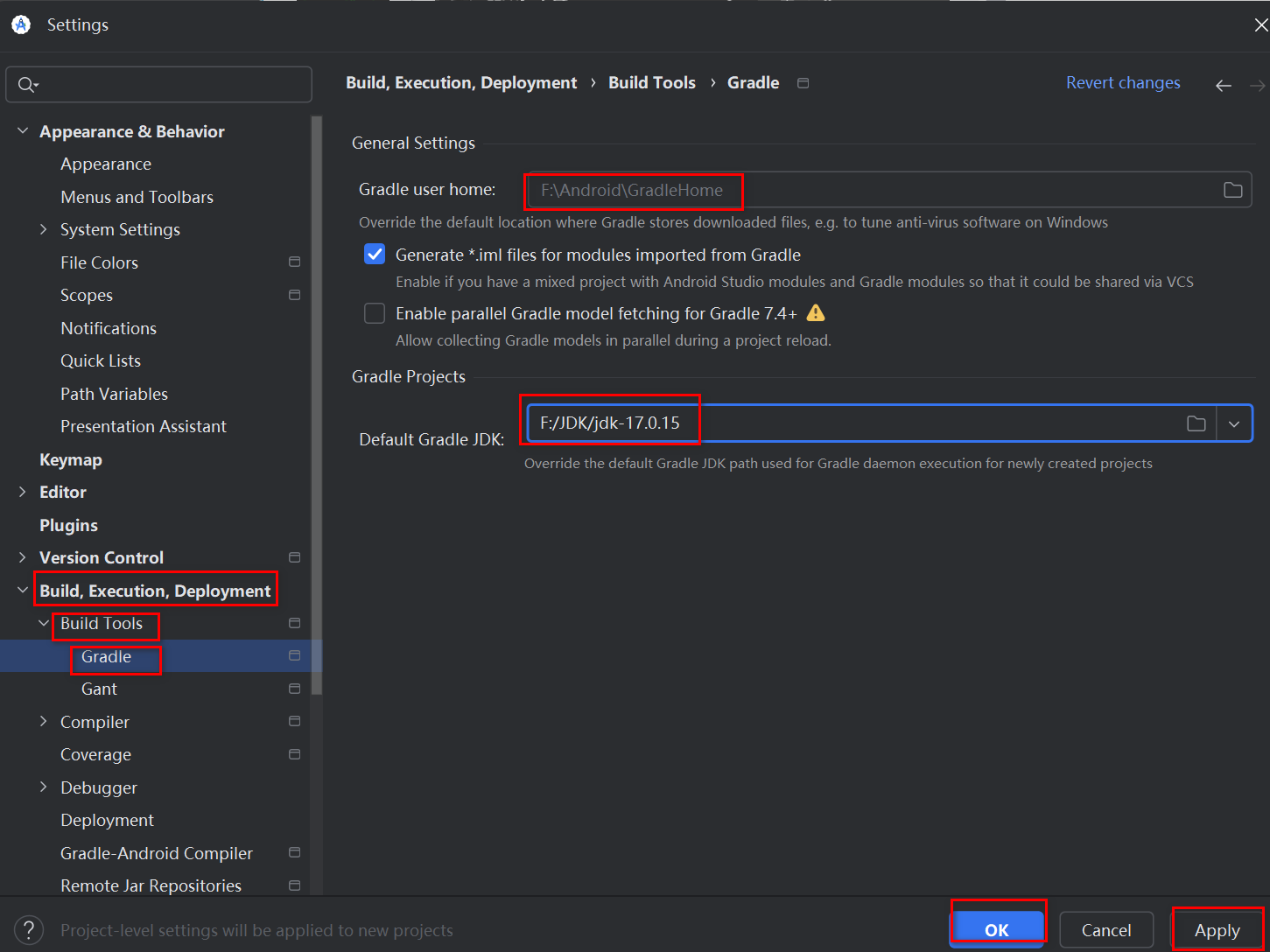Click OK to confirm settings
Image resolution: width=1270 pixels, height=952 pixels.
tap(997, 930)
